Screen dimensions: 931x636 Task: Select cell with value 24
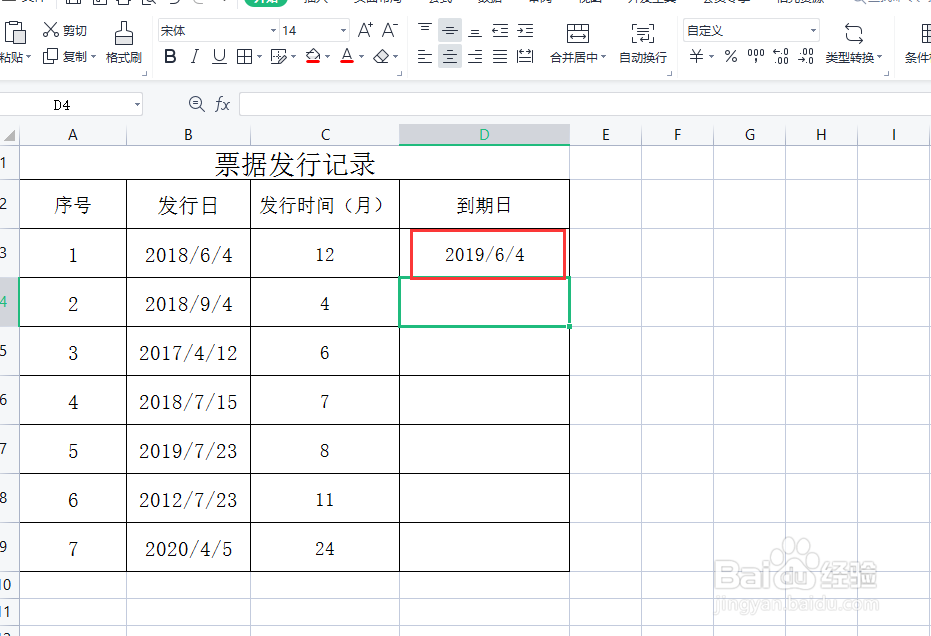[325, 548]
